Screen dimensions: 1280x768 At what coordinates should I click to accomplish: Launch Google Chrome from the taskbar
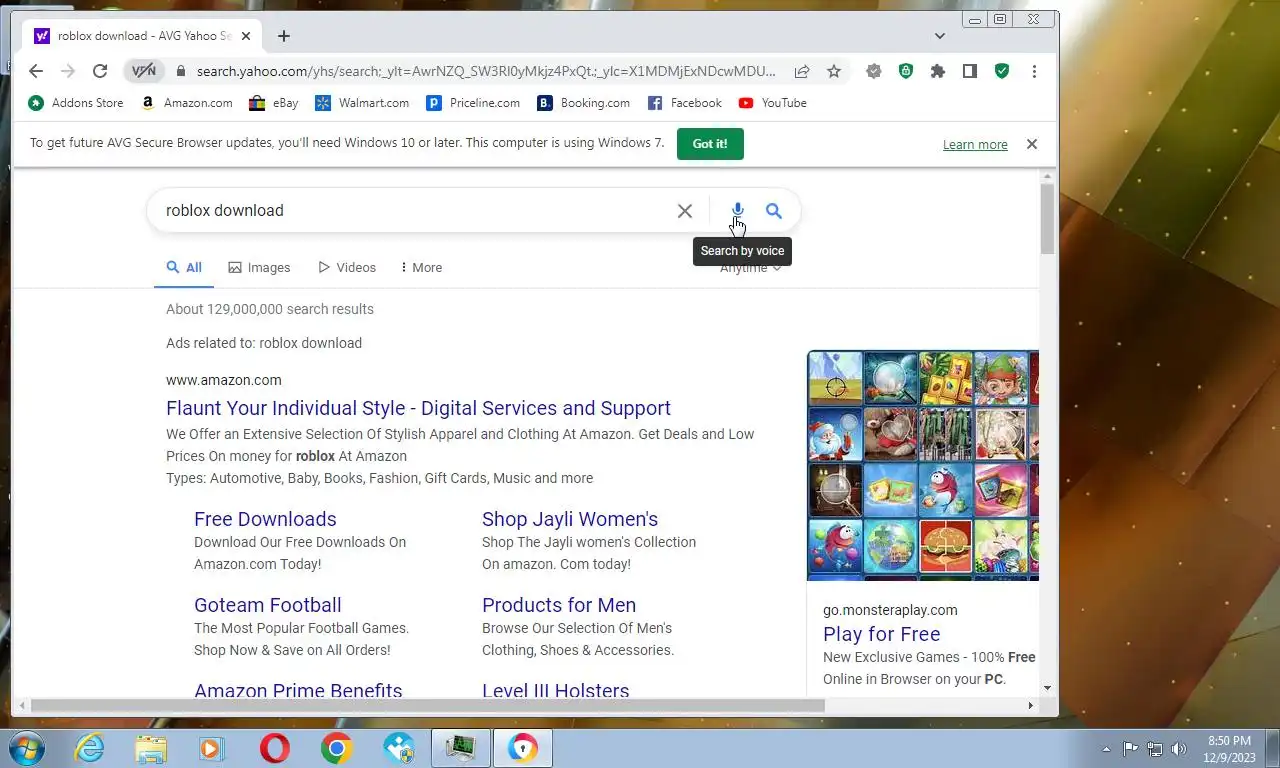tap(336, 748)
